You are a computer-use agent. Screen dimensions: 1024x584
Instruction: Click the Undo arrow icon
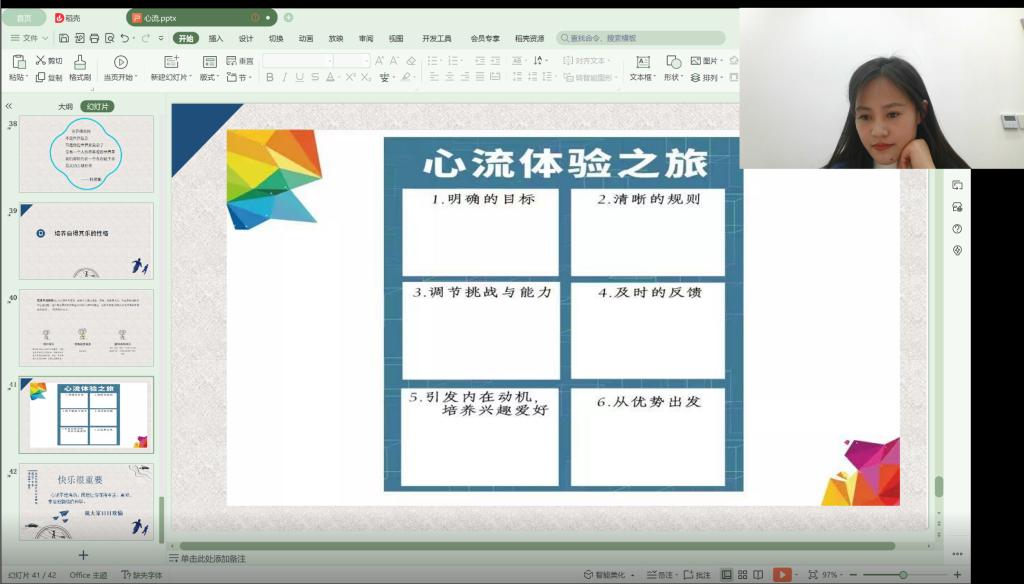coord(124,38)
